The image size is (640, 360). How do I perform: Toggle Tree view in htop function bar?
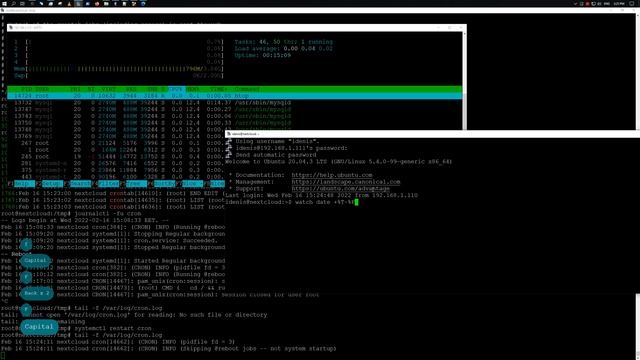[133, 184]
